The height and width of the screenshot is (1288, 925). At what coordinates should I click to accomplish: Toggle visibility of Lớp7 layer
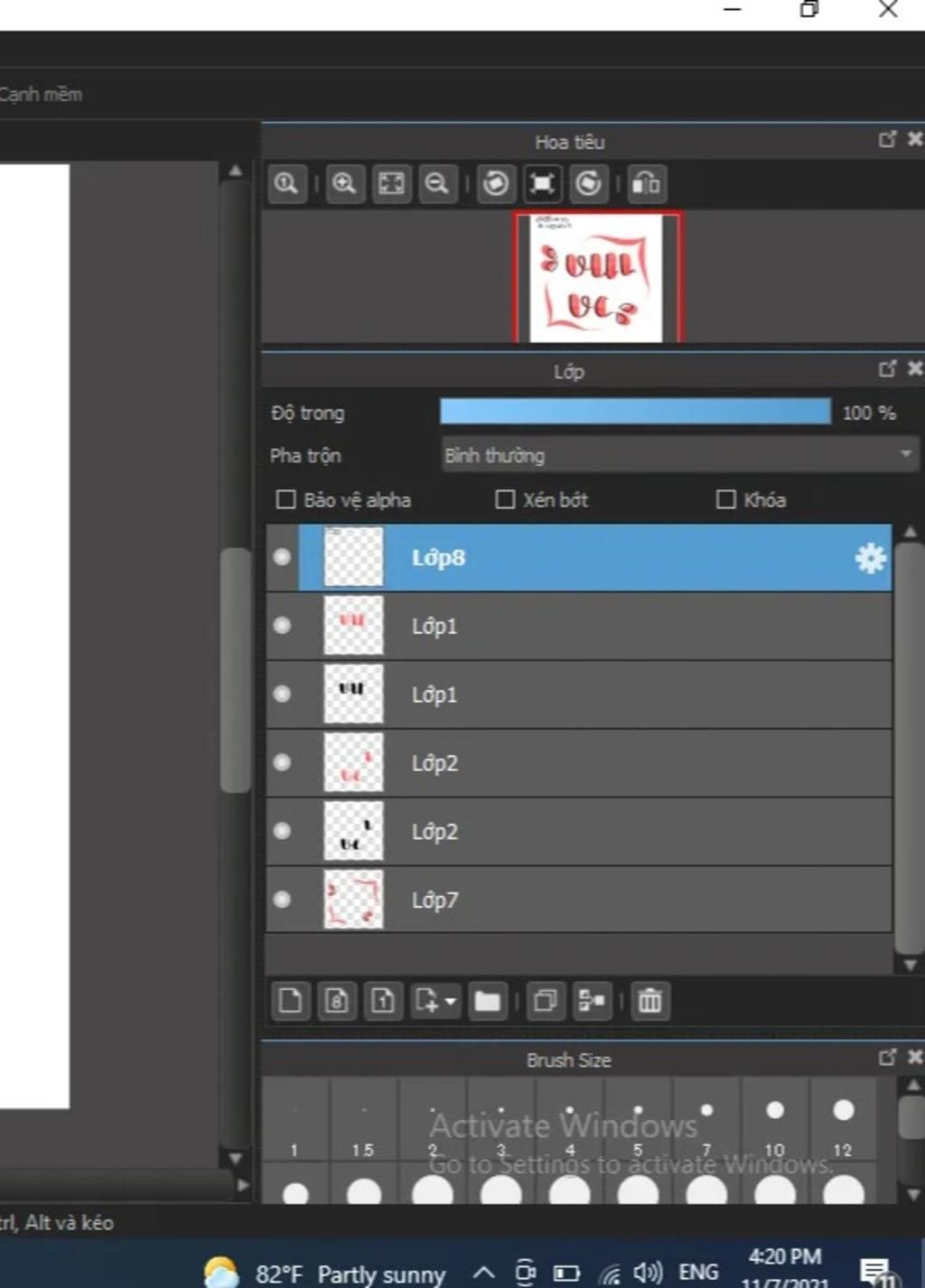(282, 900)
